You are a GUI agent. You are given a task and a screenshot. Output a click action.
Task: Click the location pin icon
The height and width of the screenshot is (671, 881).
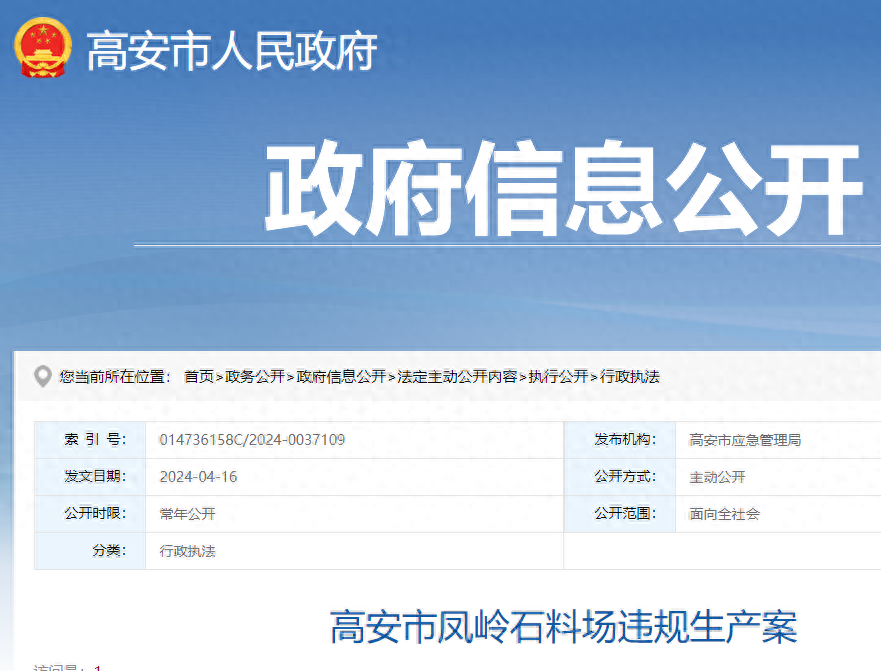point(43,377)
